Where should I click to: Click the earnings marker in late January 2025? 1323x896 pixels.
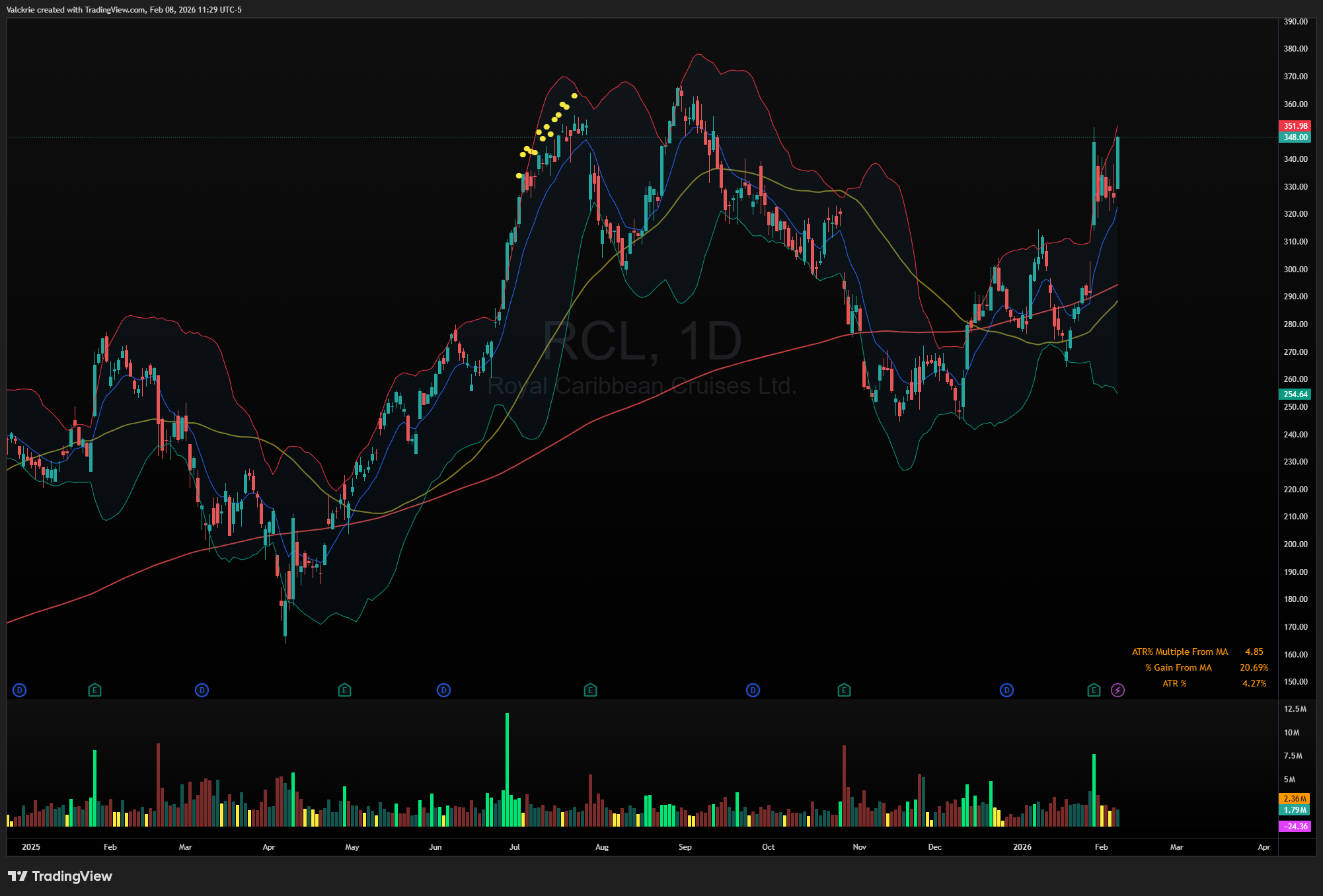point(94,691)
